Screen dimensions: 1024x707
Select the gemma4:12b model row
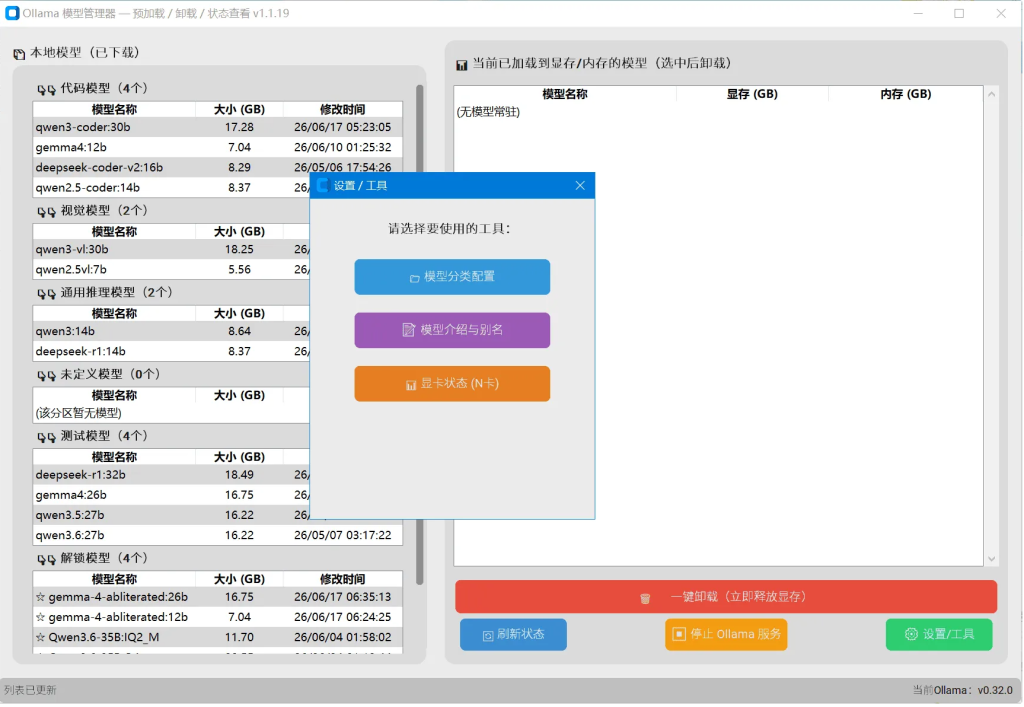tap(217, 148)
